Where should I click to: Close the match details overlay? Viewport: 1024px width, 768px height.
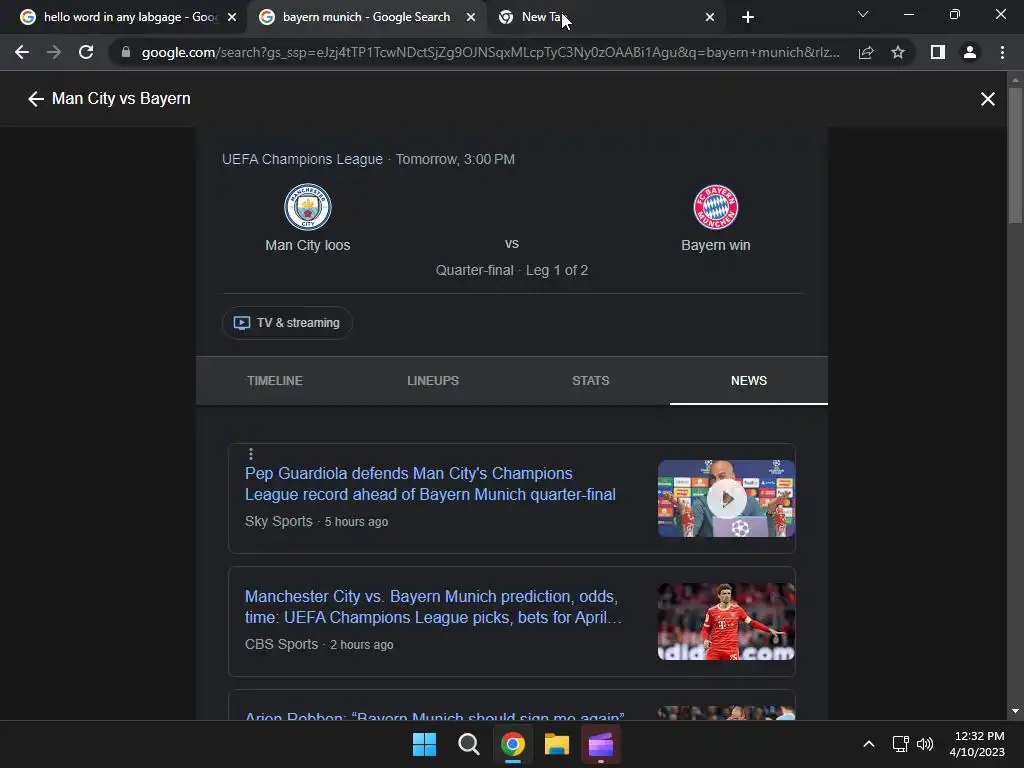click(x=987, y=99)
